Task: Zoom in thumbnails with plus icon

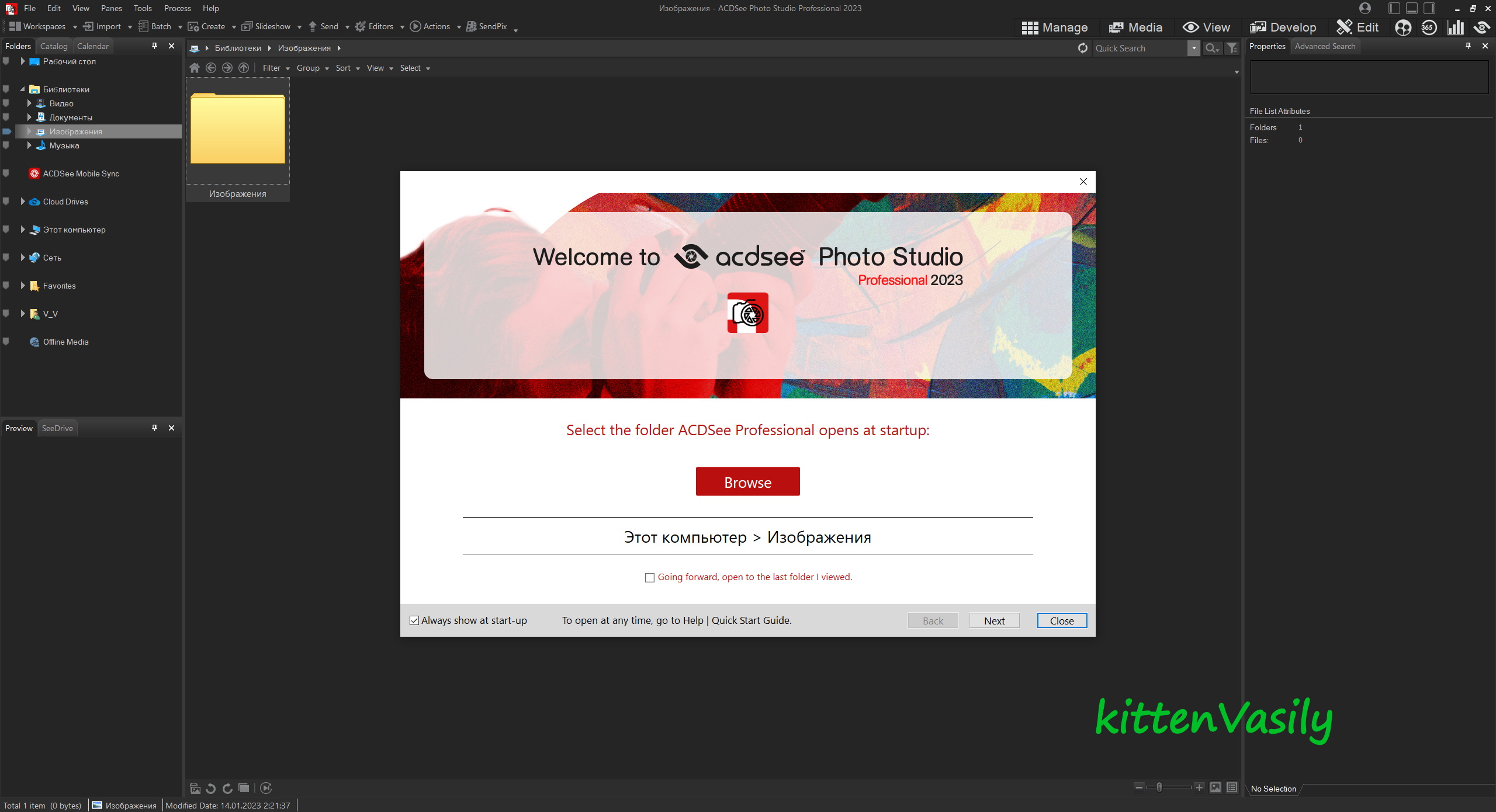Action: [1199, 787]
